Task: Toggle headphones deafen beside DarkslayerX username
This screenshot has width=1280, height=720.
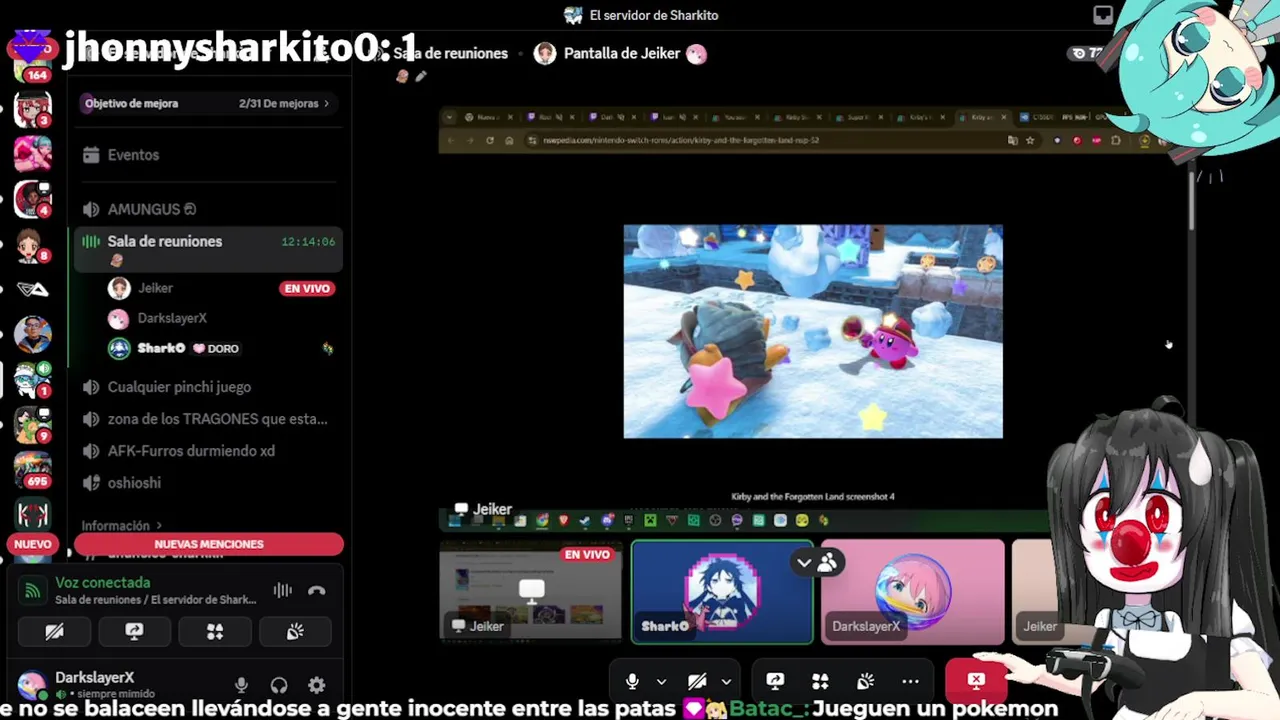Action: pyautogui.click(x=279, y=685)
